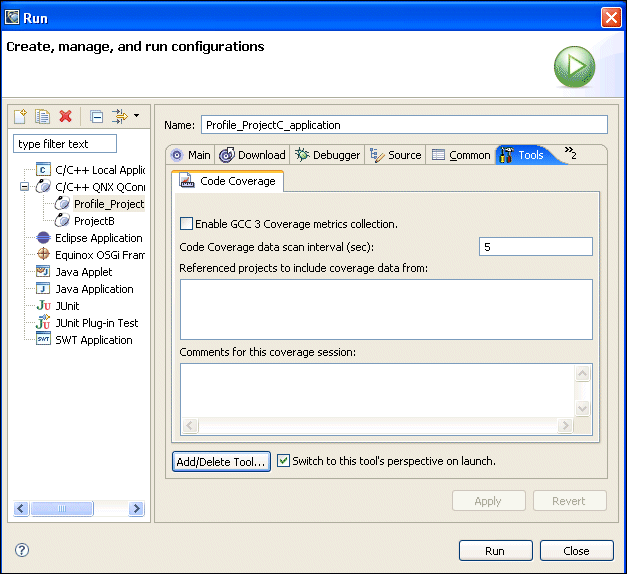The height and width of the screenshot is (574, 627).
Task: Click the help question mark icon
Action: [x=22, y=550]
